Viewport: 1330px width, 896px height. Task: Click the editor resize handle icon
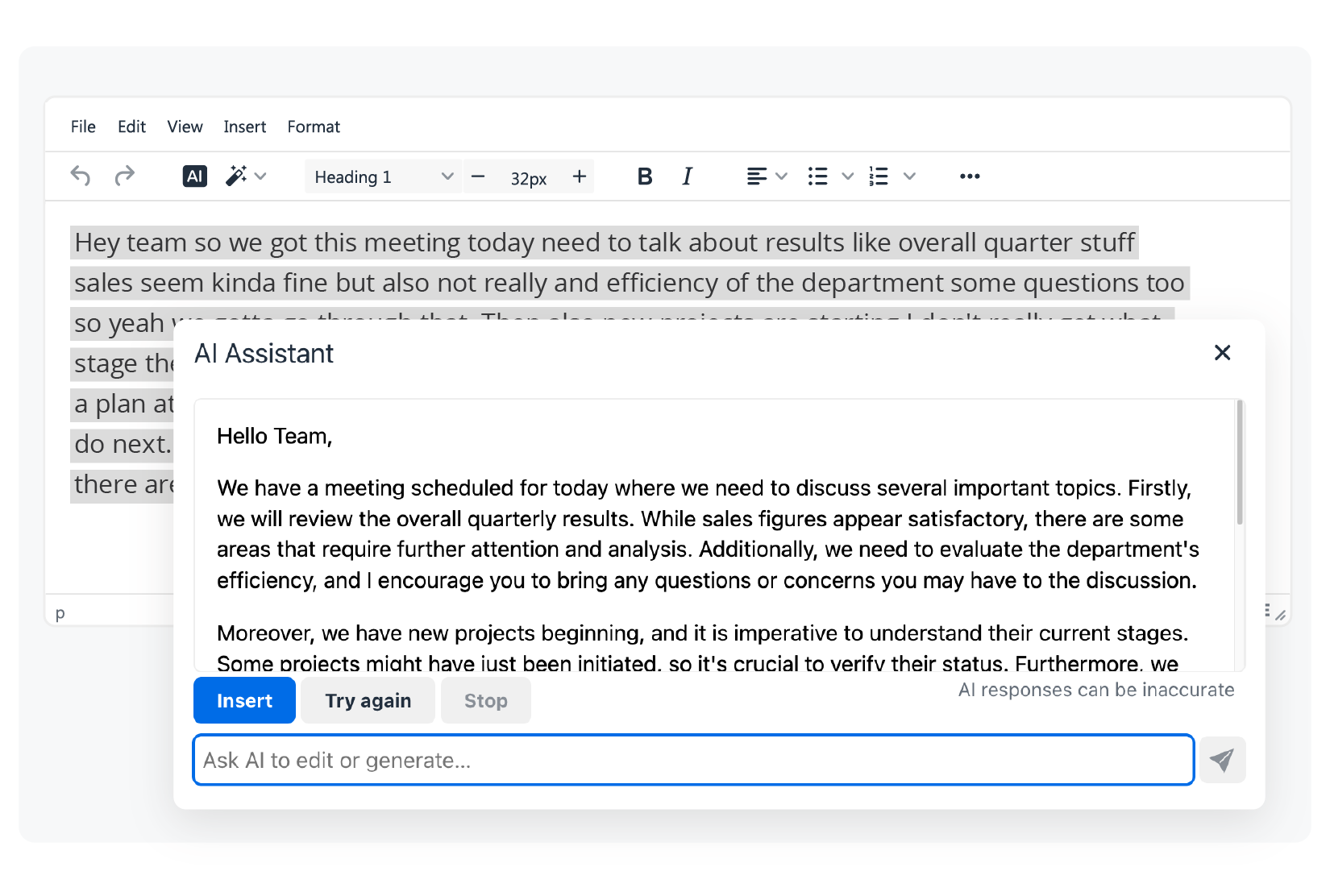[x=1280, y=615]
